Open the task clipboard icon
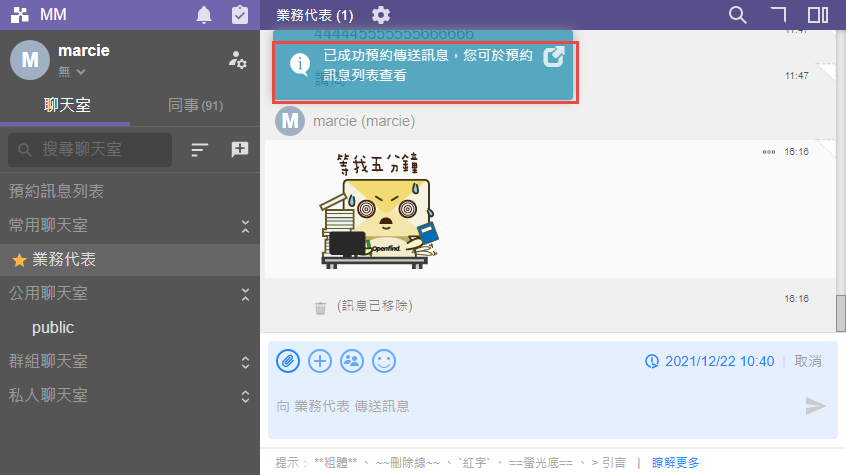 (x=240, y=15)
